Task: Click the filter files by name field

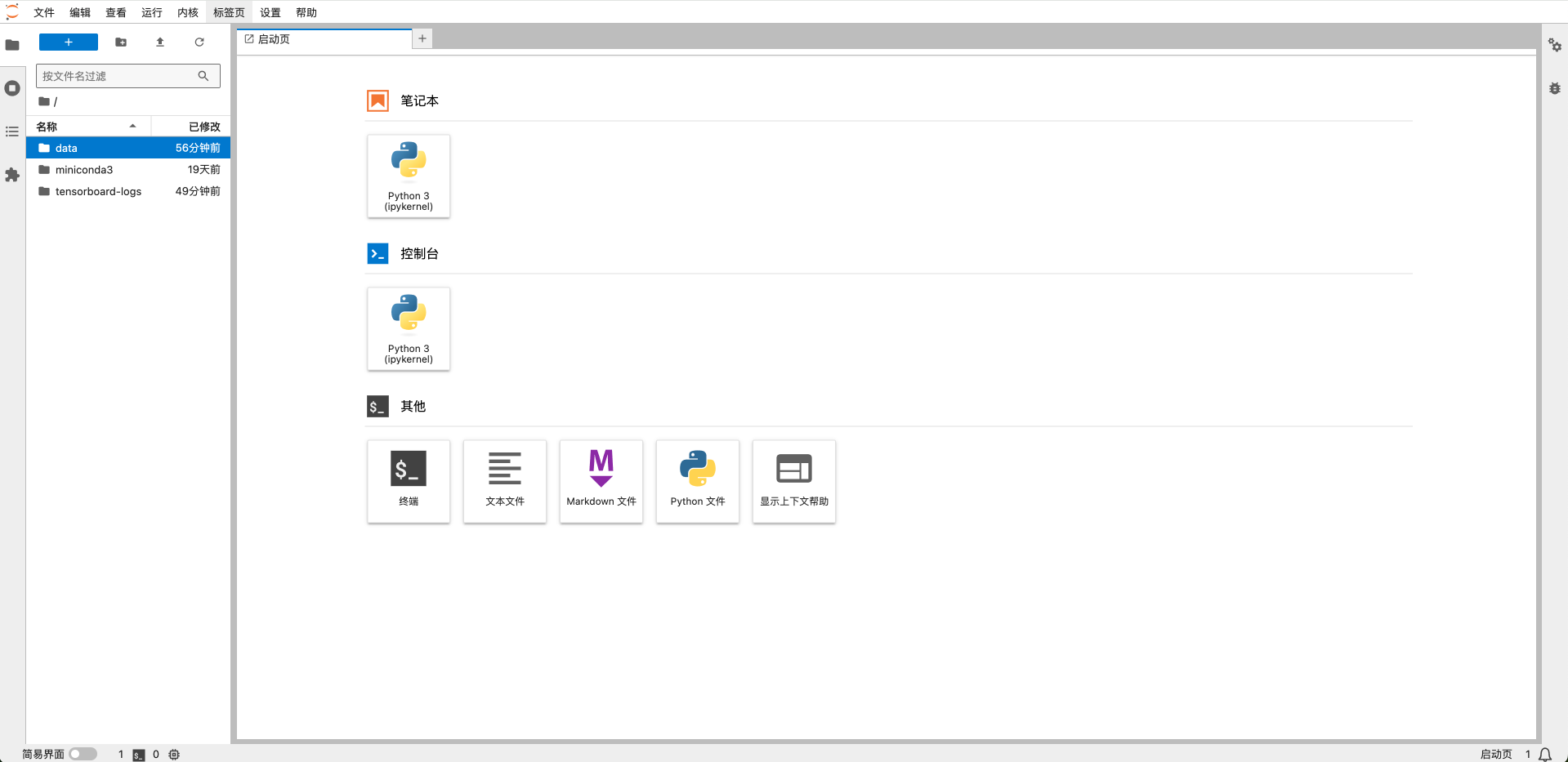Action: click(x=127, y=76)
